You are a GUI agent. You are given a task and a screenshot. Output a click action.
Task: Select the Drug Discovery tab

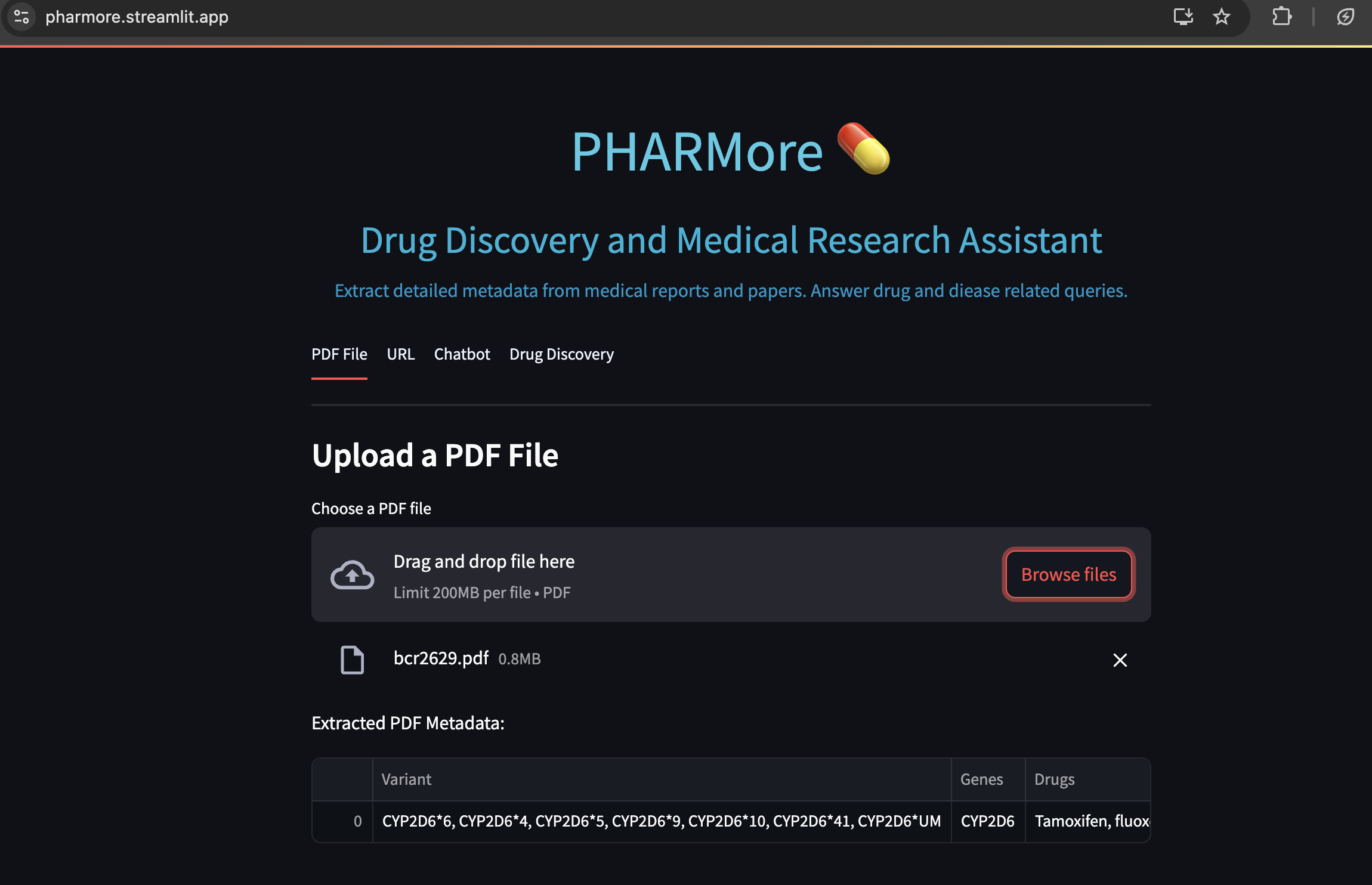(561, 354)
